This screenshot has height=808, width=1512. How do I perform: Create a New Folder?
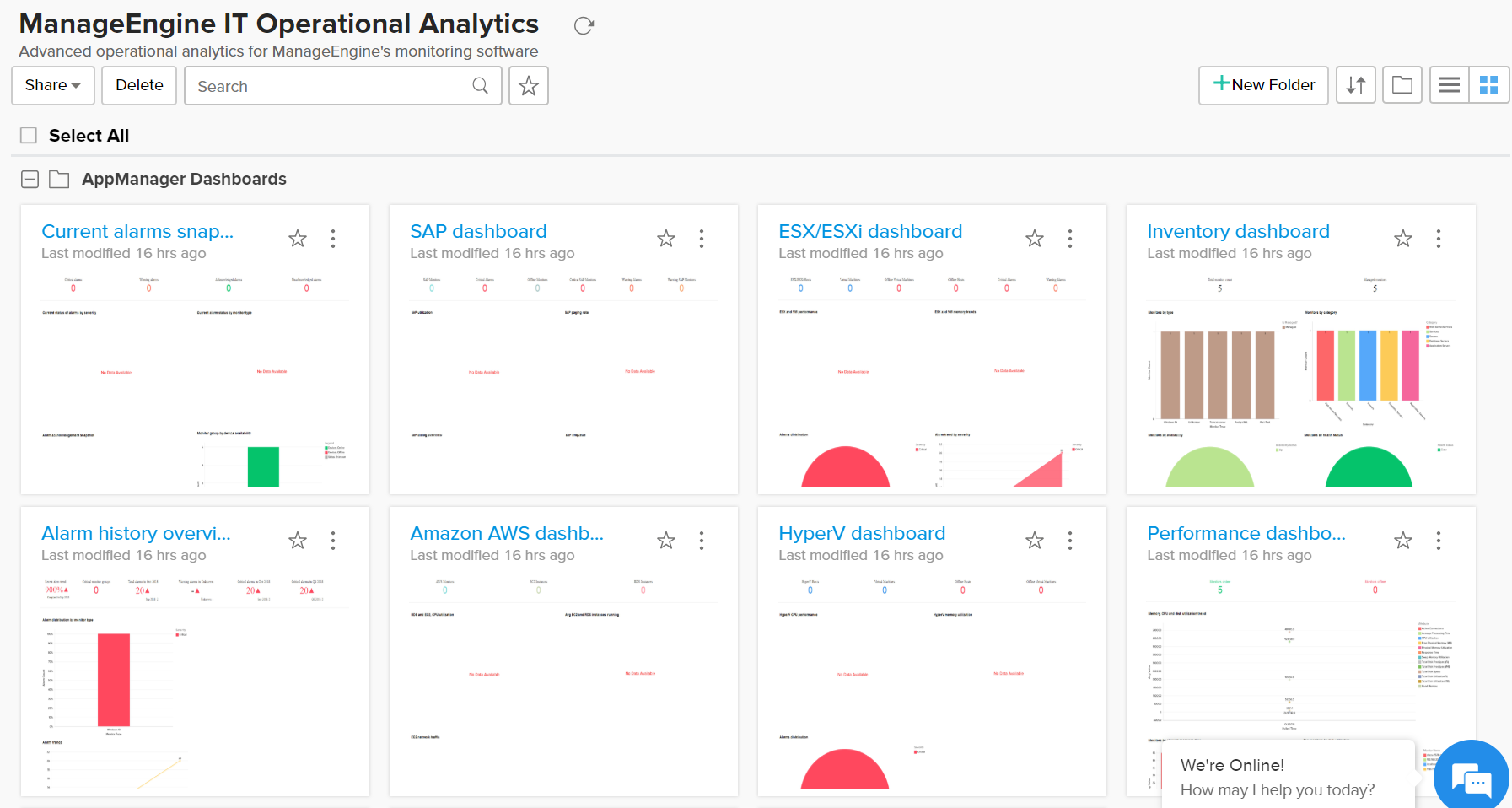click(1263, 85)
